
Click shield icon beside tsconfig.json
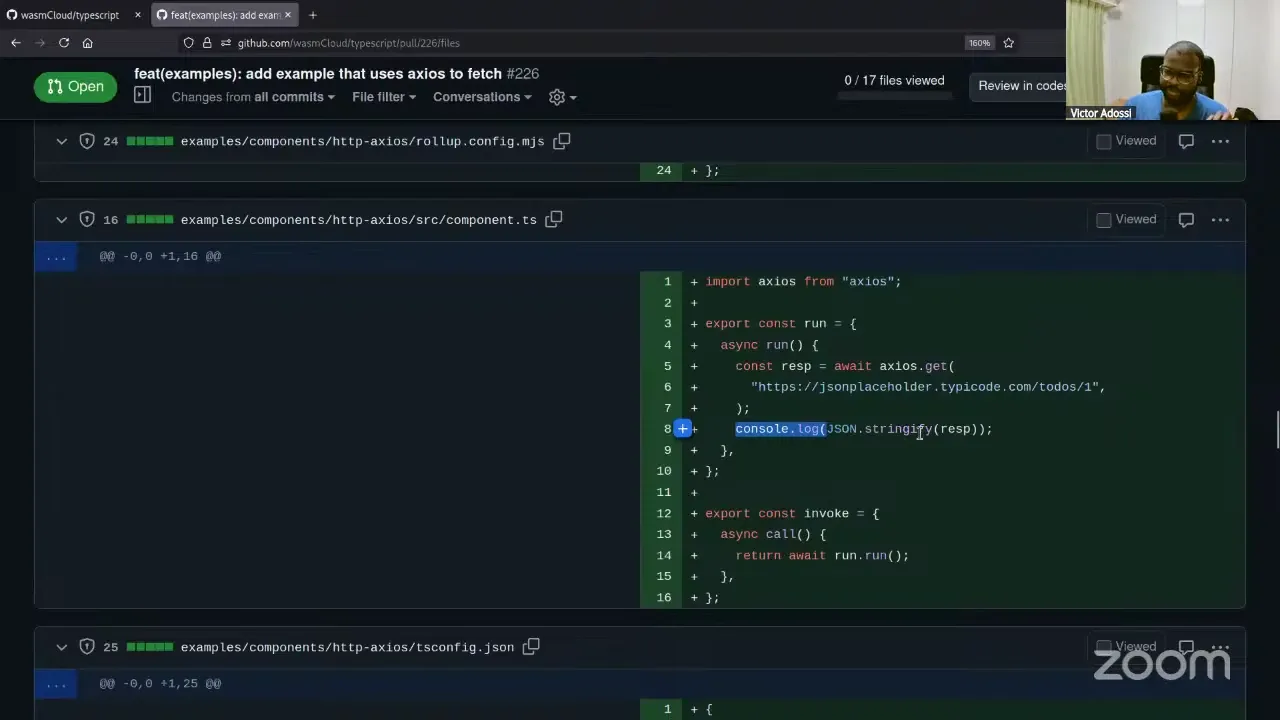click(x=87, y=647)
